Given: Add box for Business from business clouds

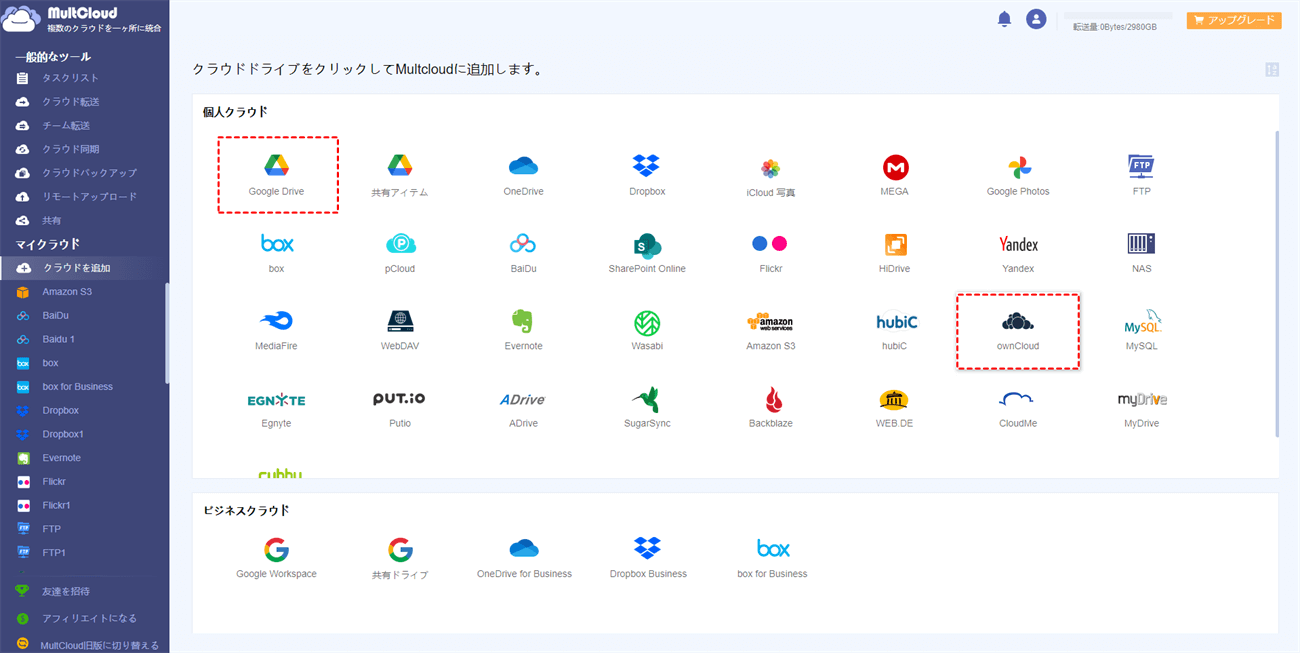Looking at the screenshot, I should 772,558.
